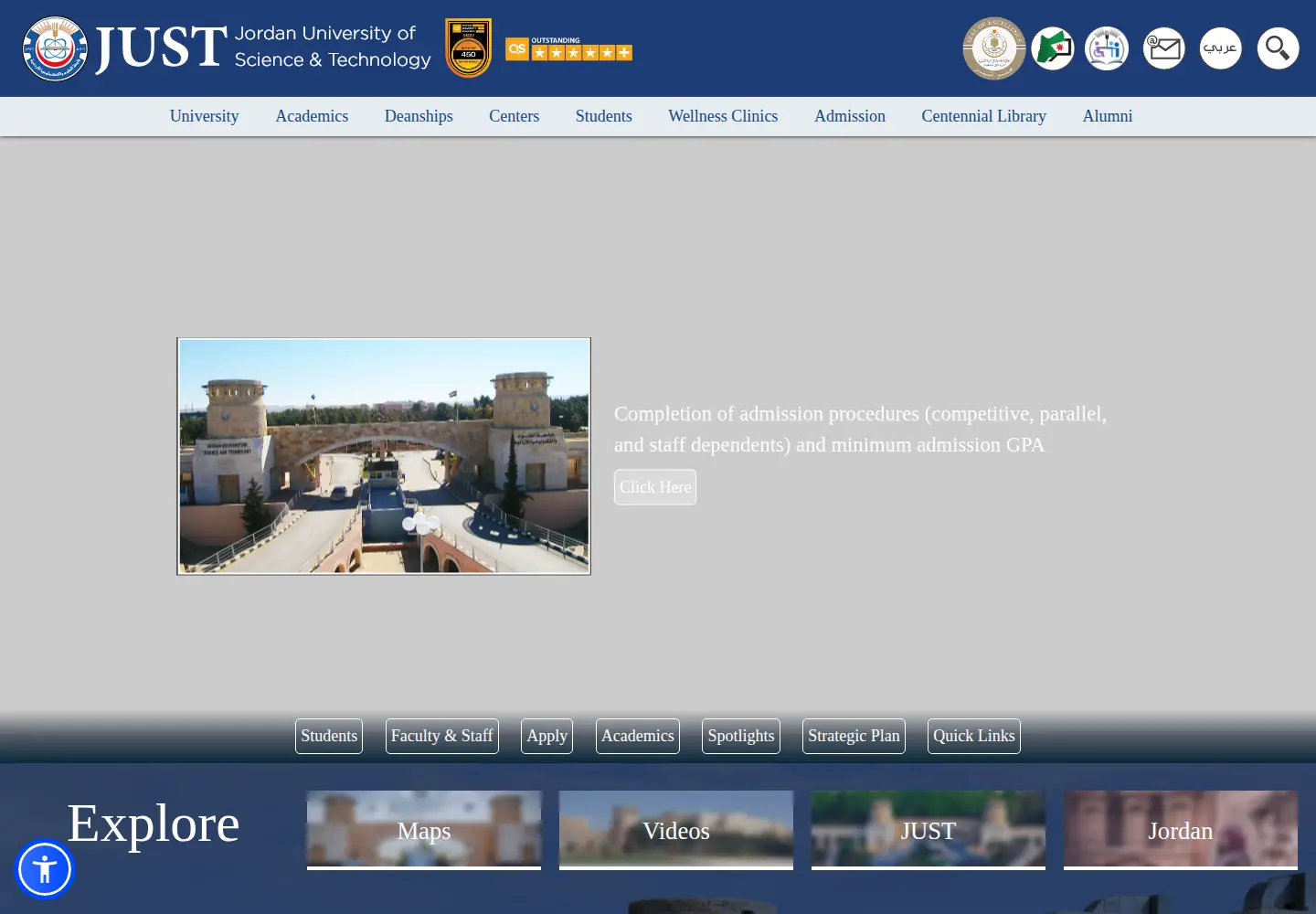Open the top 450 world ranking badge

coord(468,48)
